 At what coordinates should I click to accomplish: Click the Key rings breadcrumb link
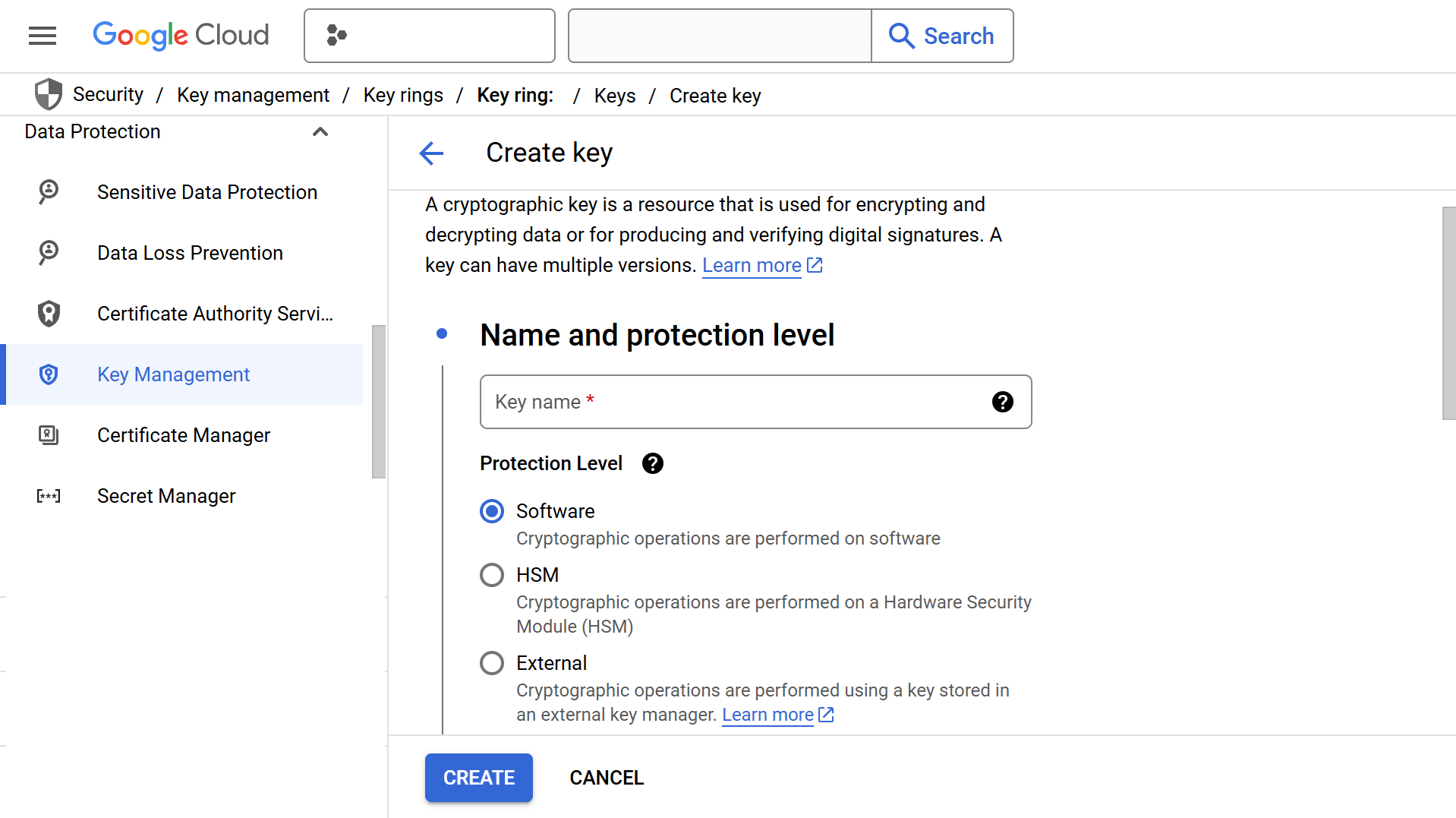pyautogui.click(x=403, y=96)
